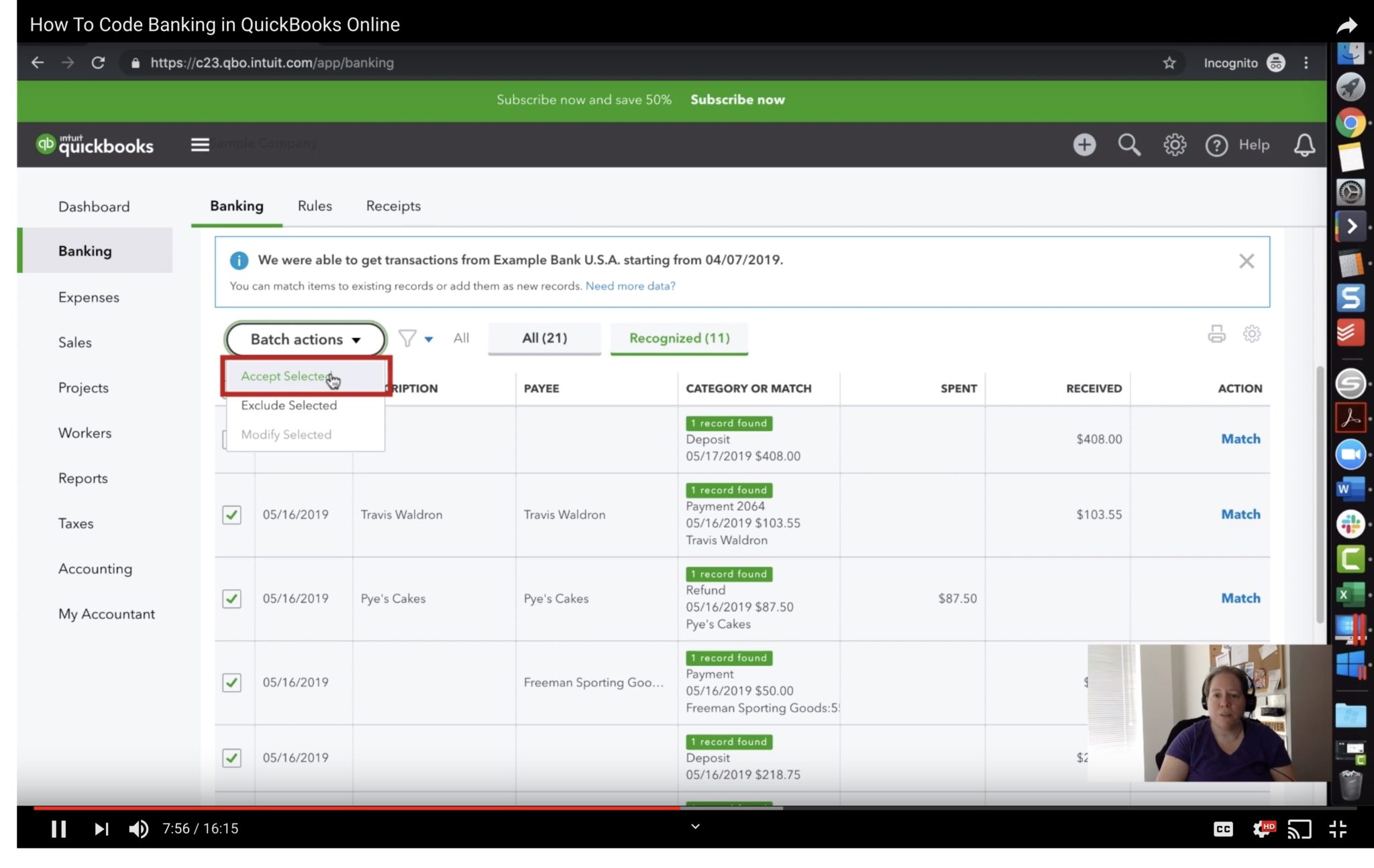Click the page vertical scrollbar
1374x868 pixels.
(1320, 494)
